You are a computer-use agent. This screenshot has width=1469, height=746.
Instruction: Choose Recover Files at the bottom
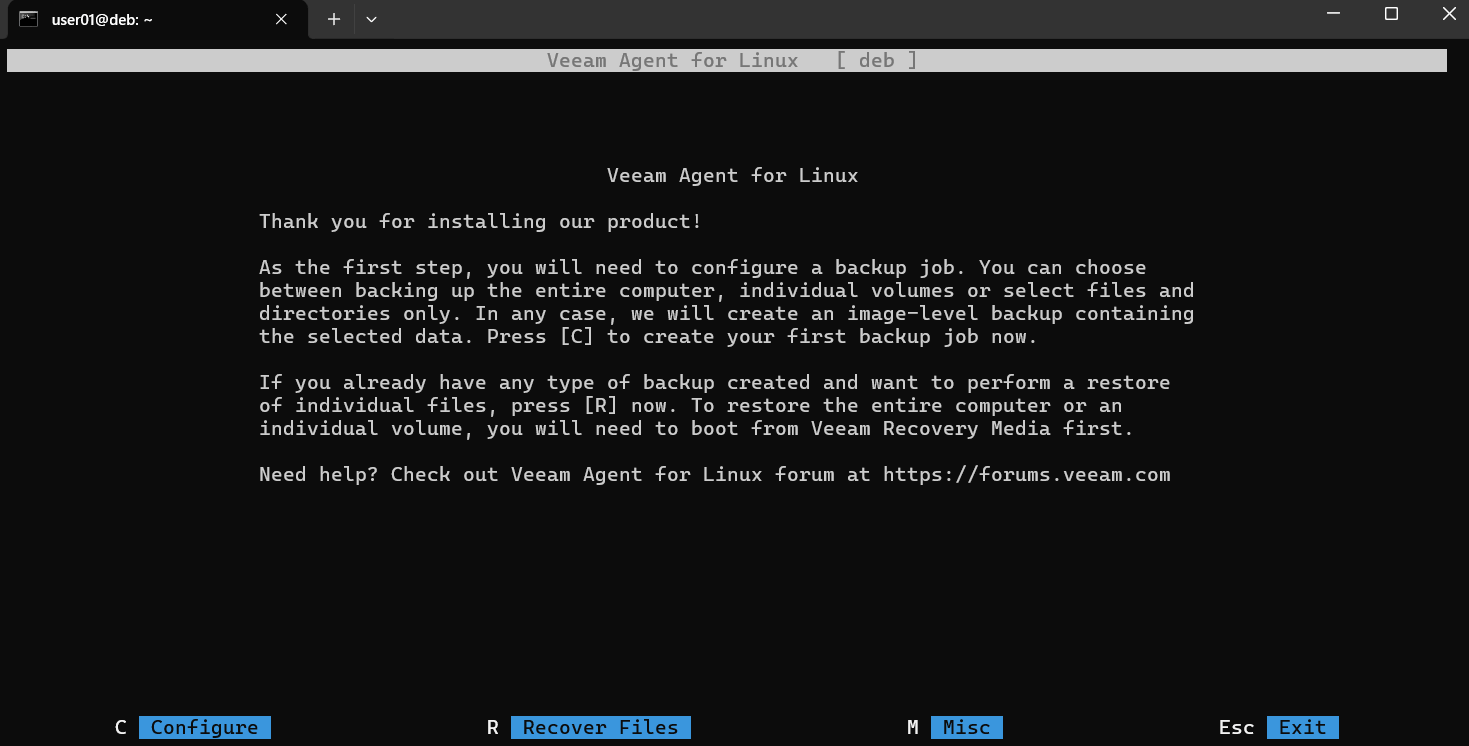[x=600, y=728]
